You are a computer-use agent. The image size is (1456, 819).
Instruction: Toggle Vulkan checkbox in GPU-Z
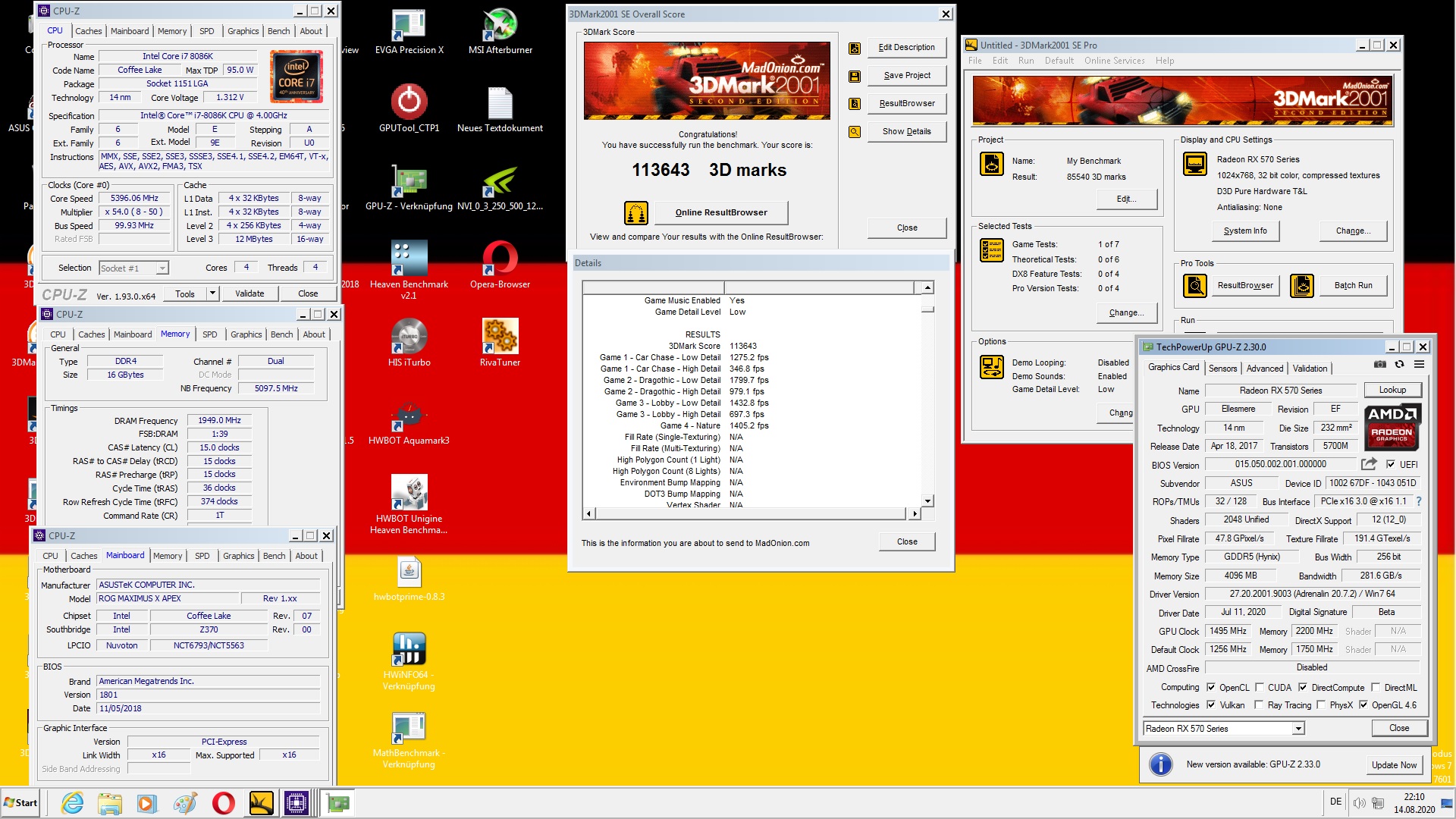(x=1211, y=705)
